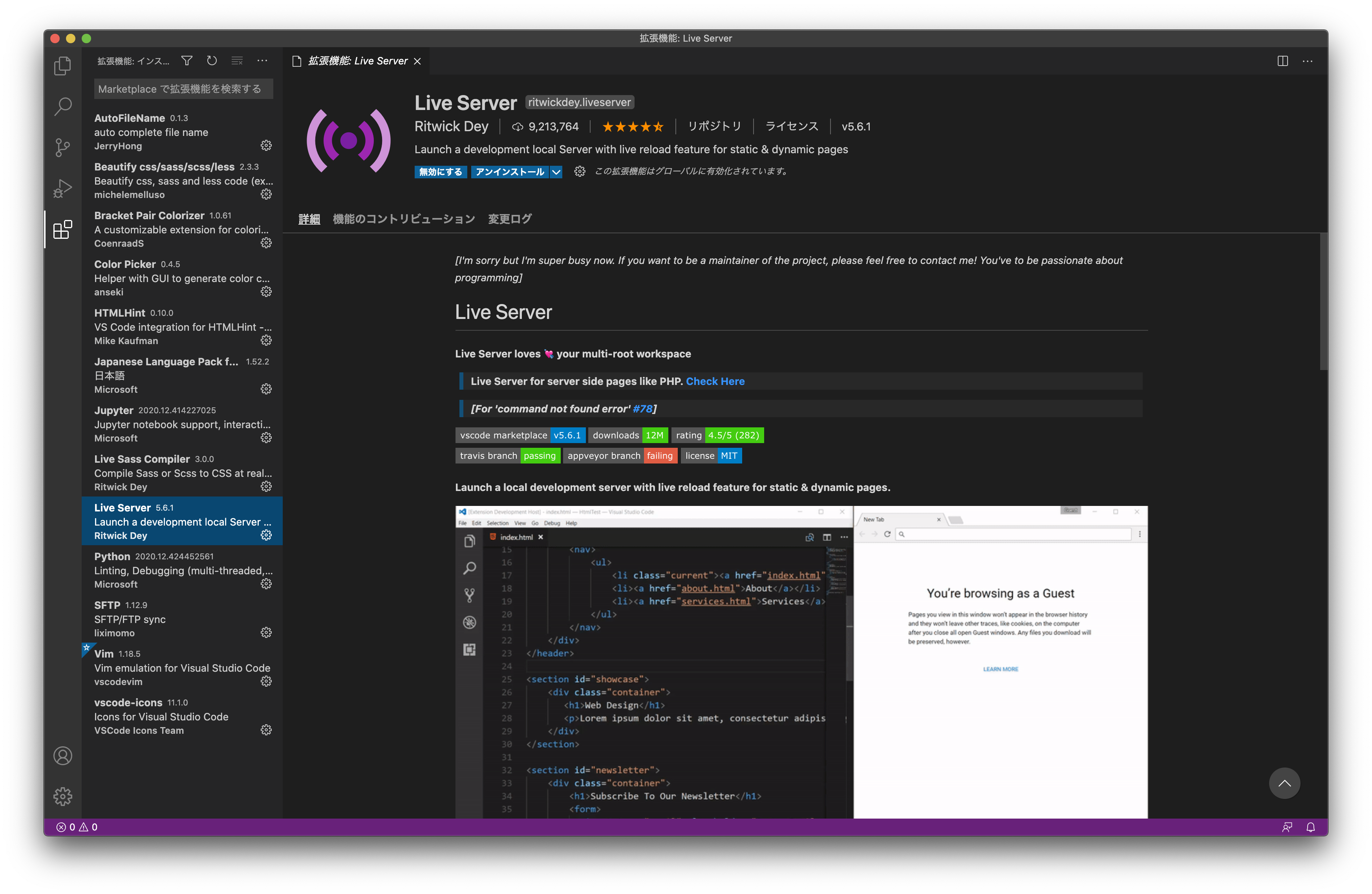Focus the Marketplace search field
The width and height of the screenshot is (1372, 894).
click(x=183, y=89)
